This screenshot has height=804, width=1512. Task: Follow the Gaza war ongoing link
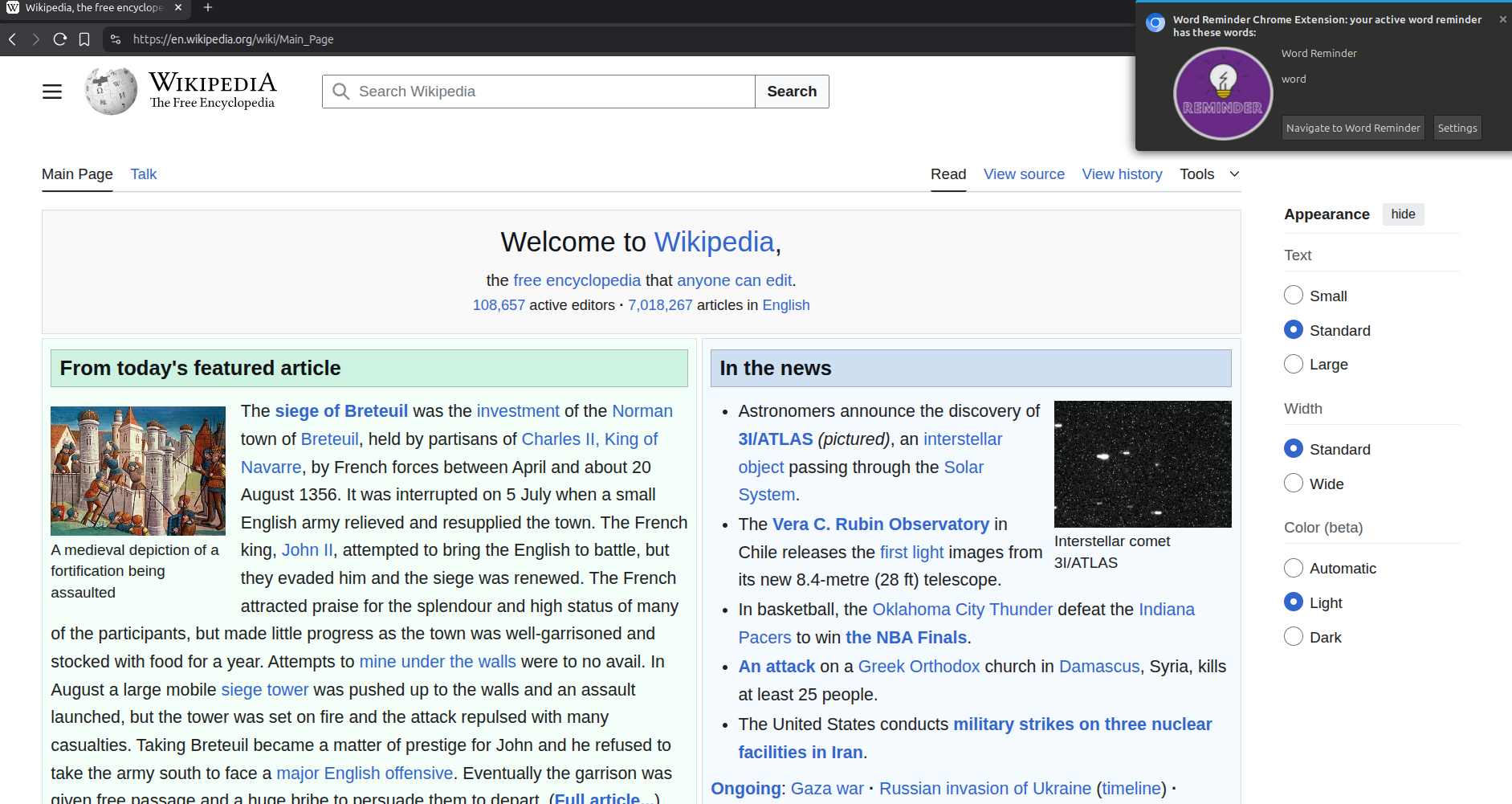pyautogui.click(x=827, y=789)
